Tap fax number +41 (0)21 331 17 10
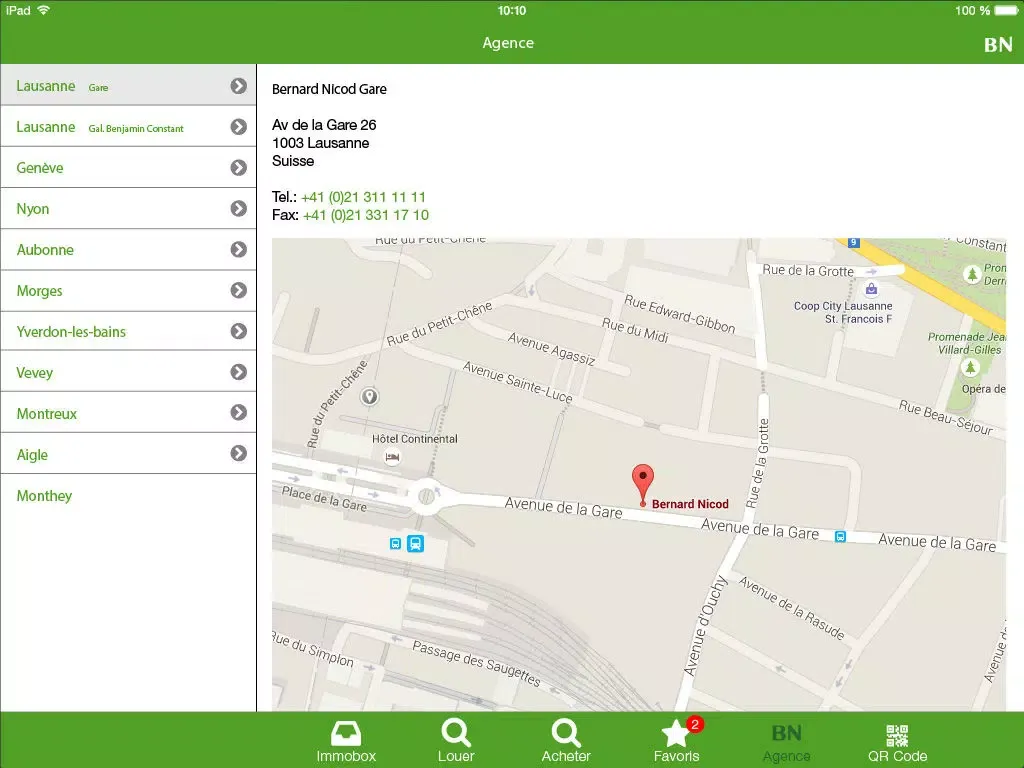The width and height of the screenshot is (1024, 768). pyautogui.click(x=366, y=215)
